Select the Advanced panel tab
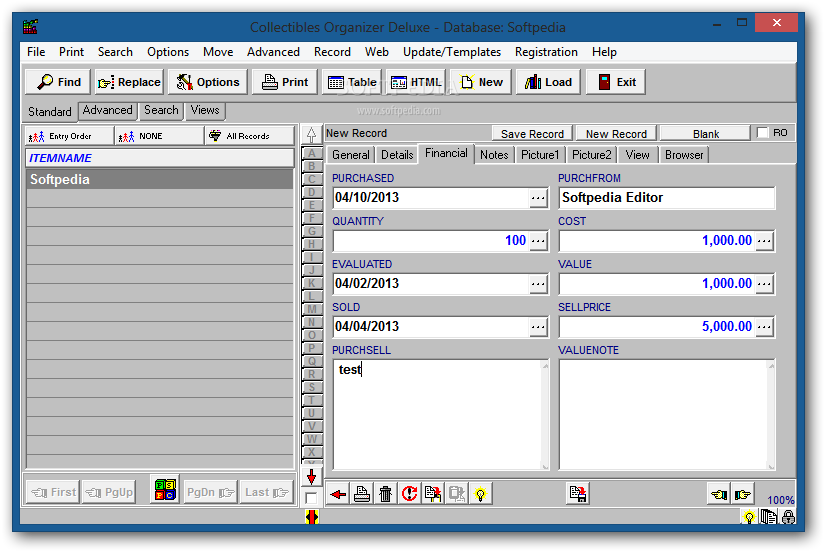The image size is (825, 552). (107, 111)
